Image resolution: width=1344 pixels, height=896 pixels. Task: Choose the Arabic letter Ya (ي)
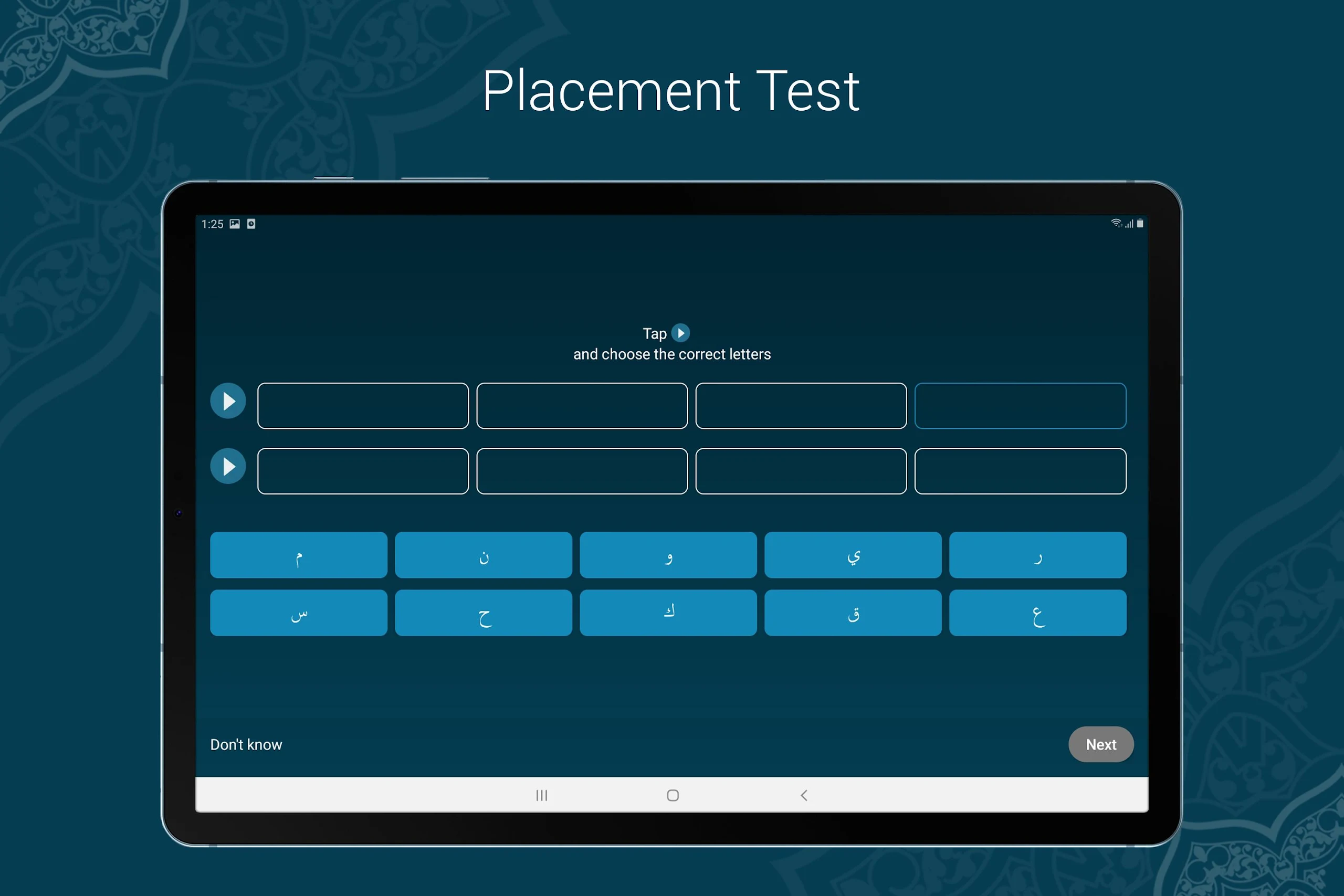[853, 555]
